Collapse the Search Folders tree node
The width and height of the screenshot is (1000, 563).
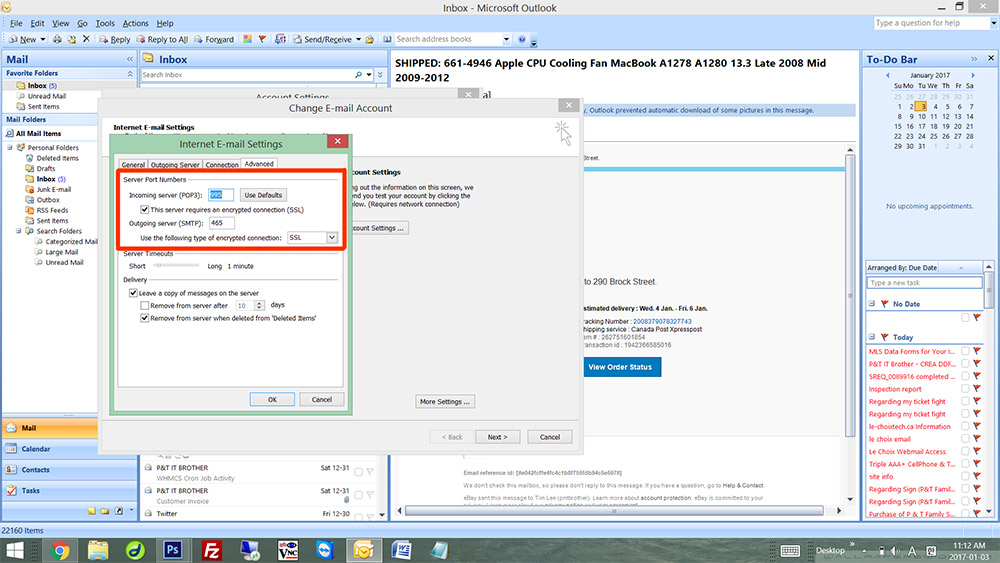(x=19, y=231)
